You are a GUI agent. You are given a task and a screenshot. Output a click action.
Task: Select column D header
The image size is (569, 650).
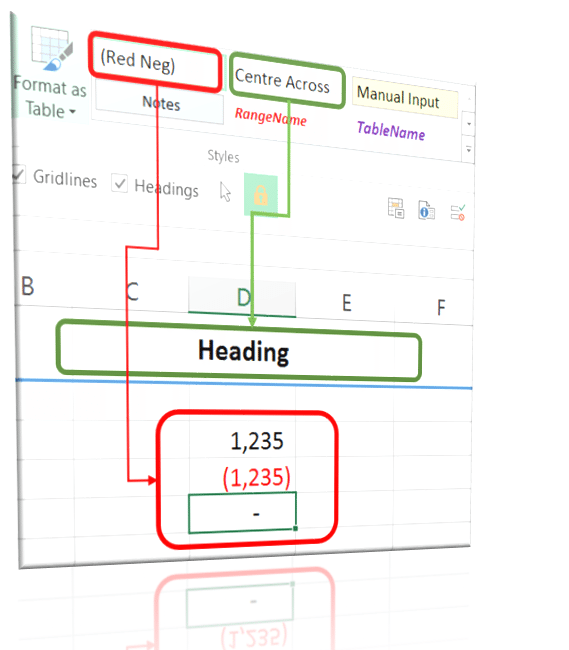point(242,297)
